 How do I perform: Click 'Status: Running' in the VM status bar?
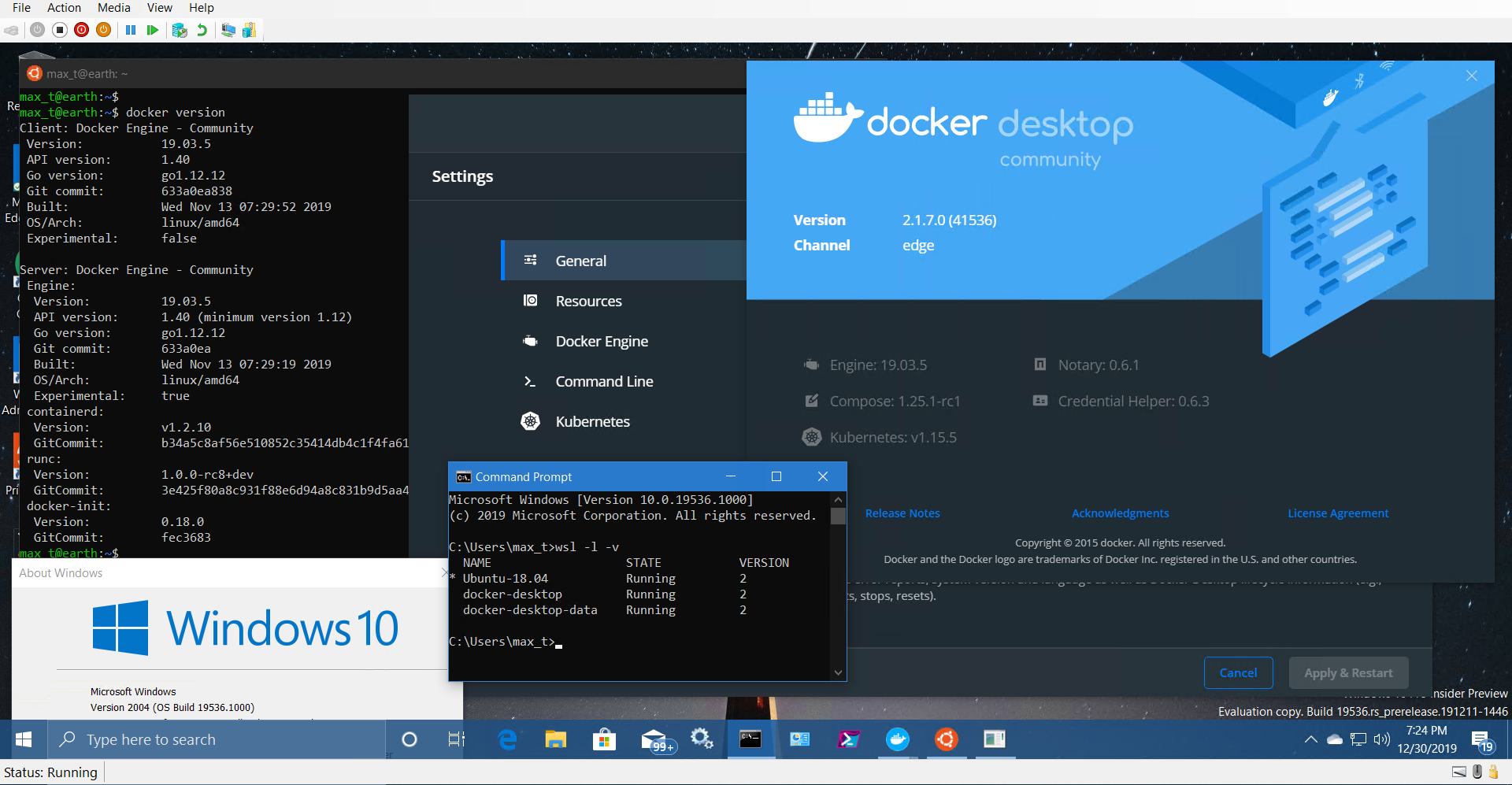point(50,772)
